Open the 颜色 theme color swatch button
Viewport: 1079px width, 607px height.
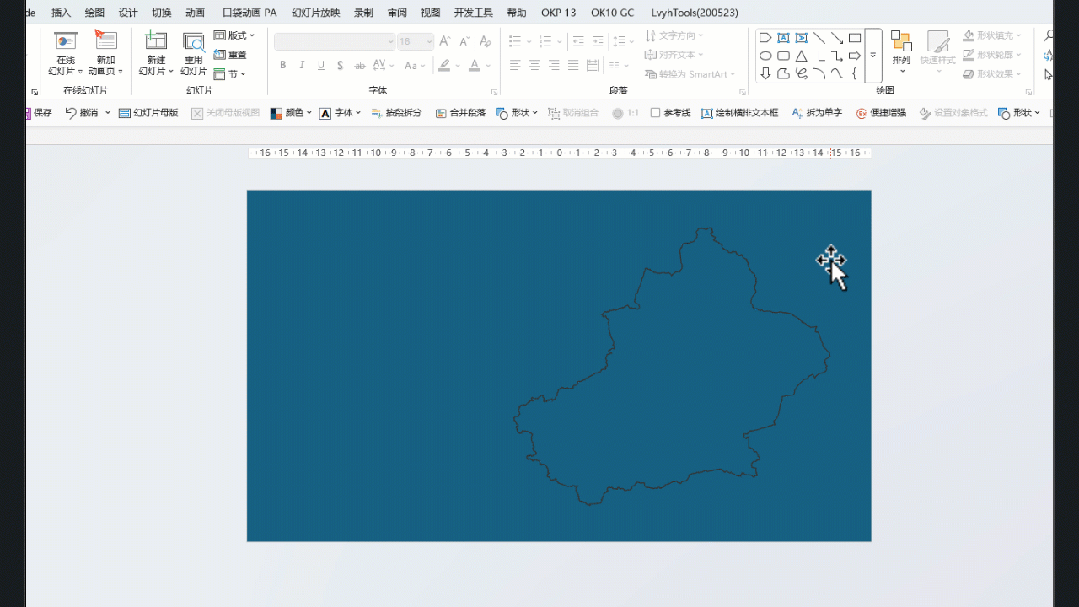291,113
